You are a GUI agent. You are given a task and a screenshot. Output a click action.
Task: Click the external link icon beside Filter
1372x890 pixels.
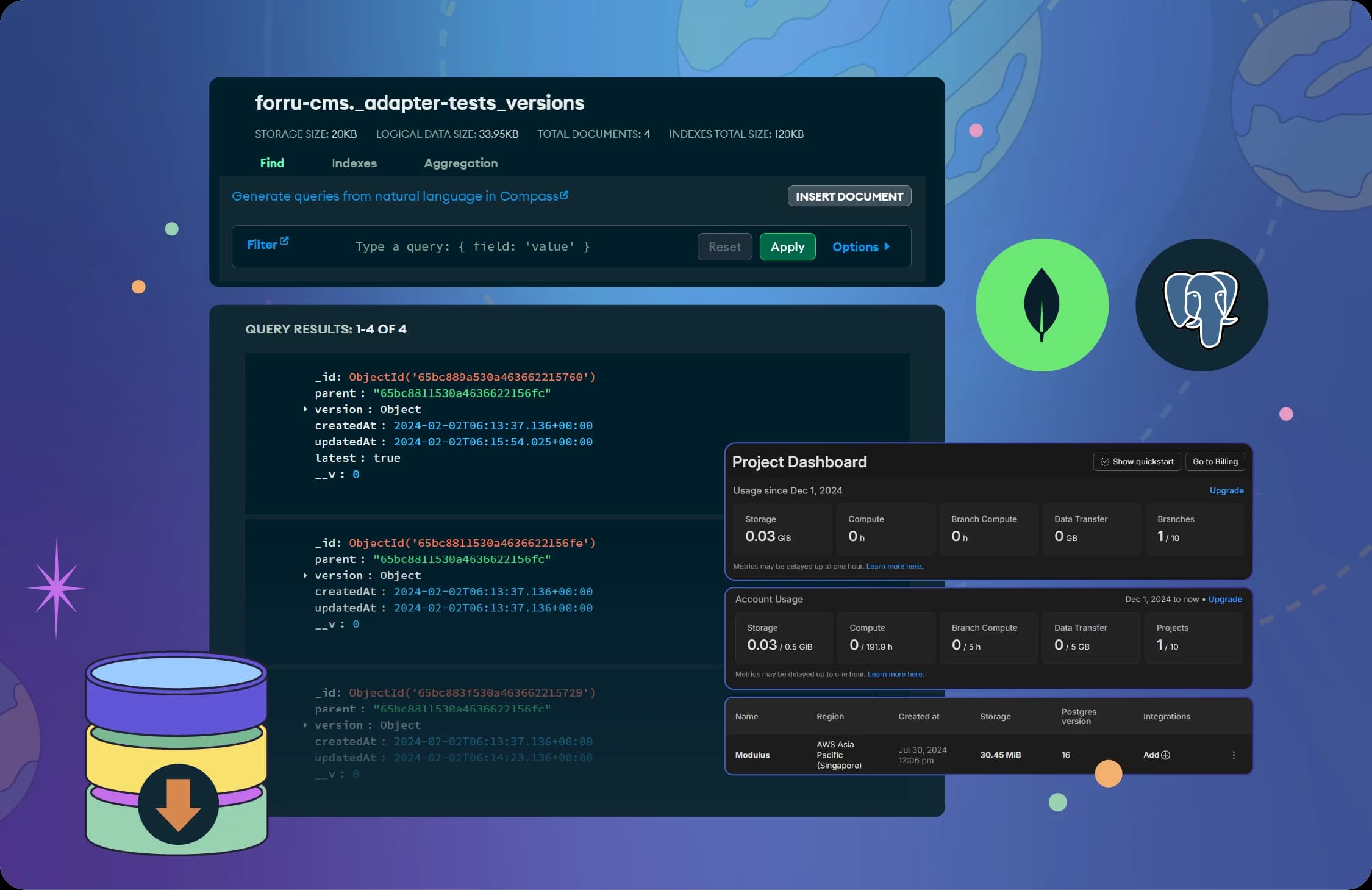[x=284, y=241]
